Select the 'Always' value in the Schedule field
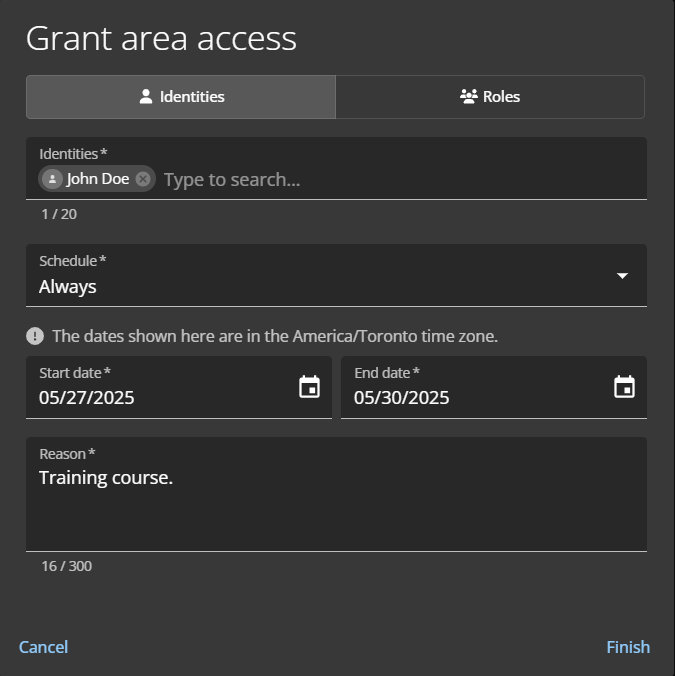This screenshot has height=676, width=675. coord(68,286)
